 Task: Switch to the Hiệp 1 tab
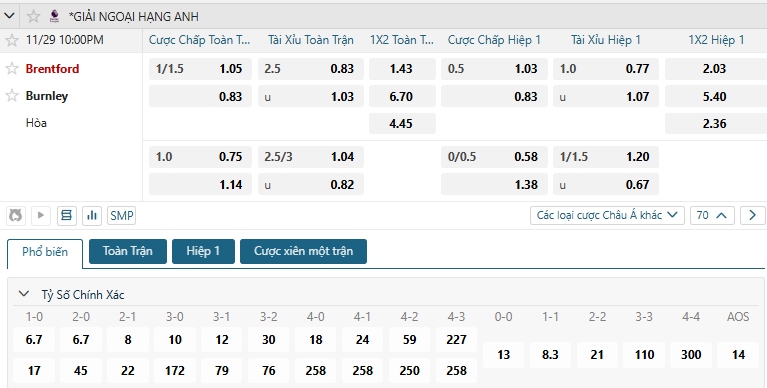[203, 251]
